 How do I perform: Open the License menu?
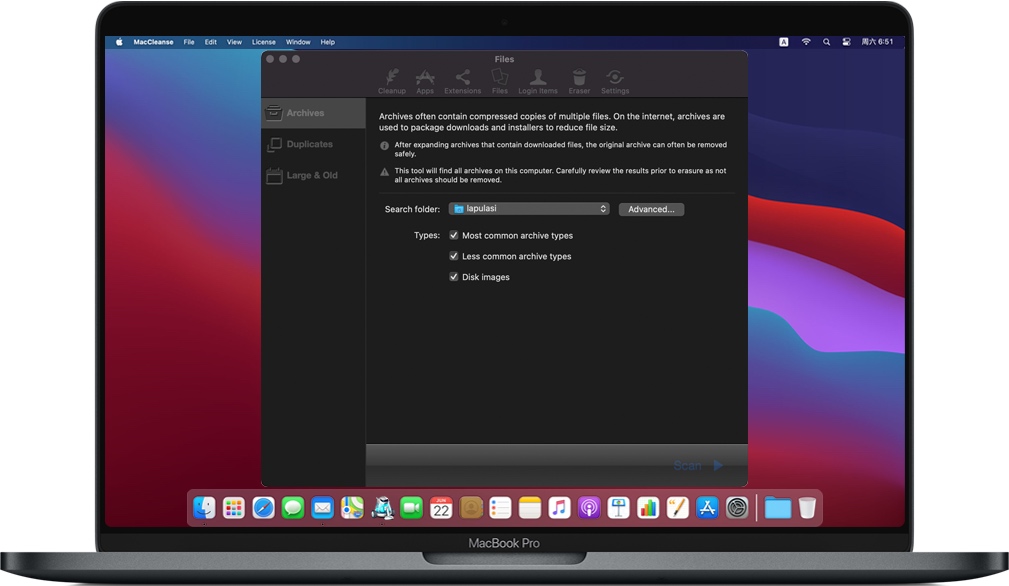pos(264,42)
